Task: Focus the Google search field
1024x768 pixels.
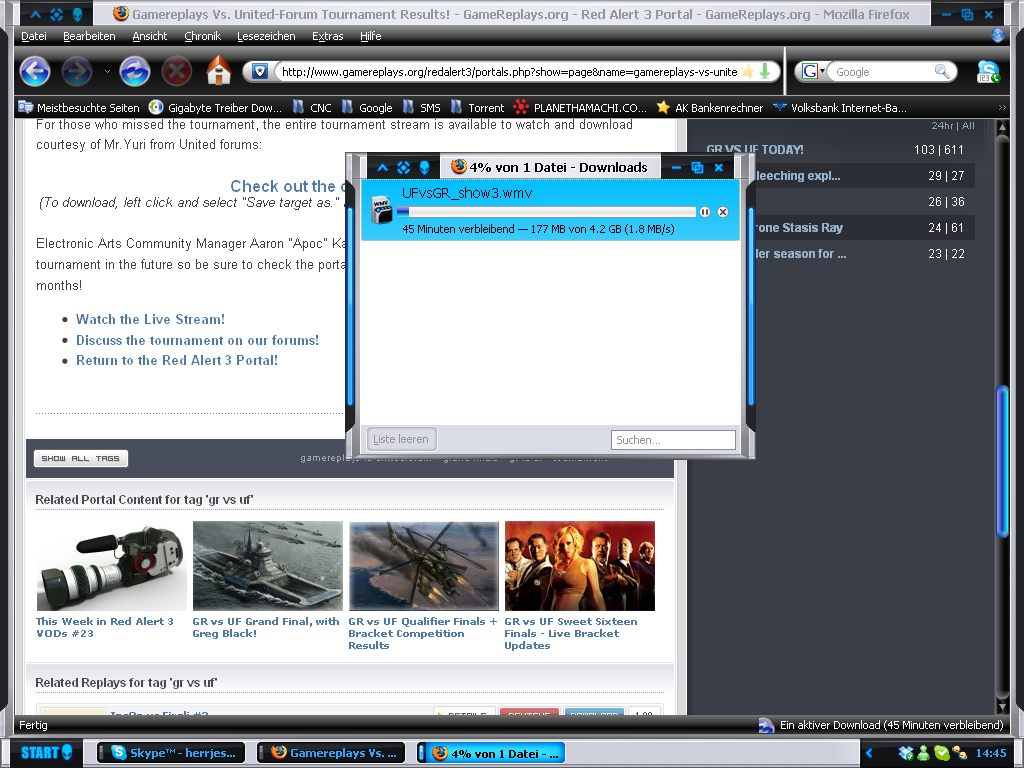Action: click(x=883, y=71)
